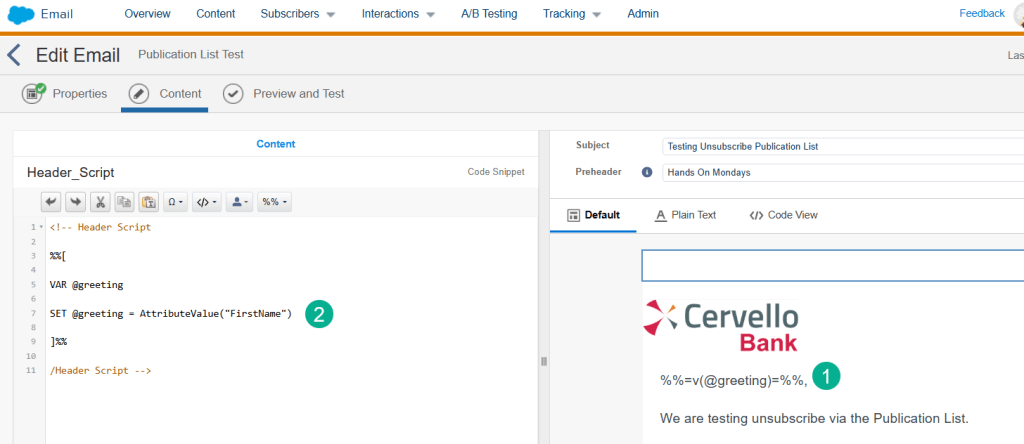Expand the Subscribers menu
Screen dimensions: 1024x444
297,14
